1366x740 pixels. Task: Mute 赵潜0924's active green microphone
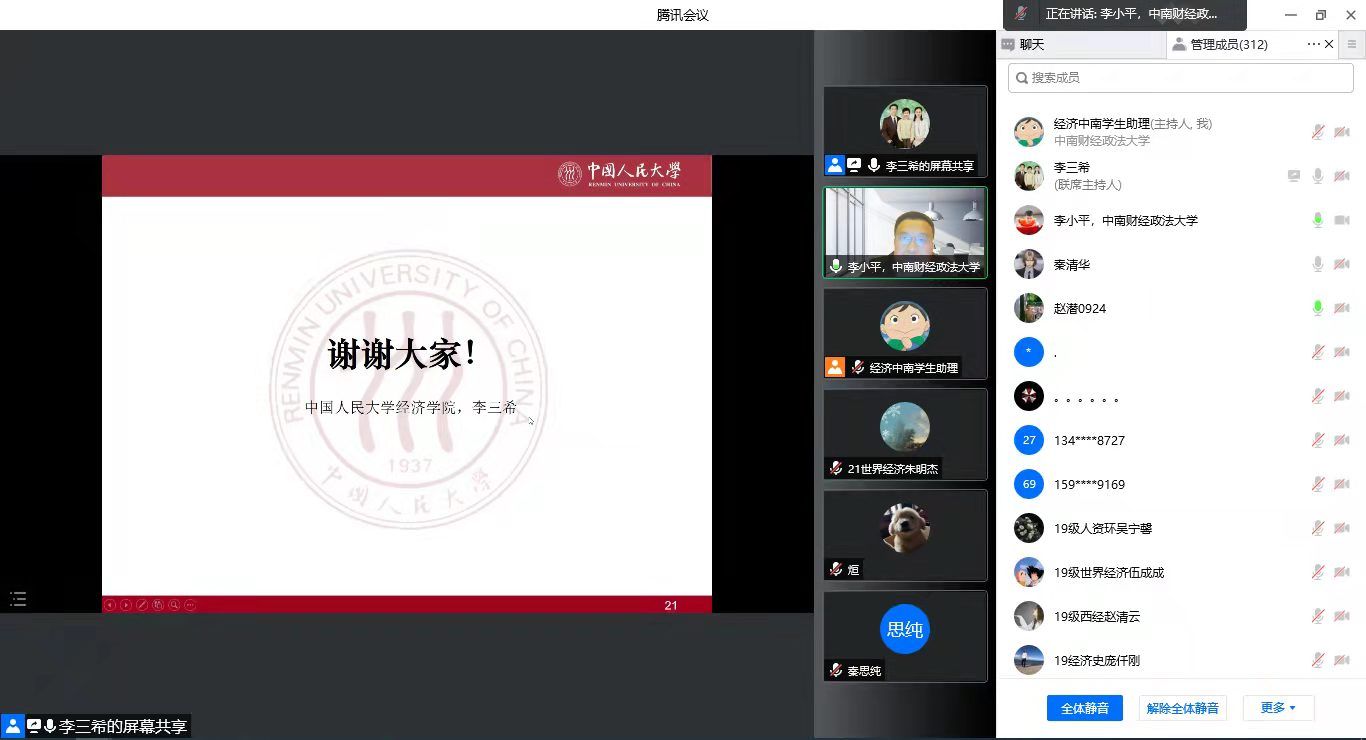(1318, 308)
